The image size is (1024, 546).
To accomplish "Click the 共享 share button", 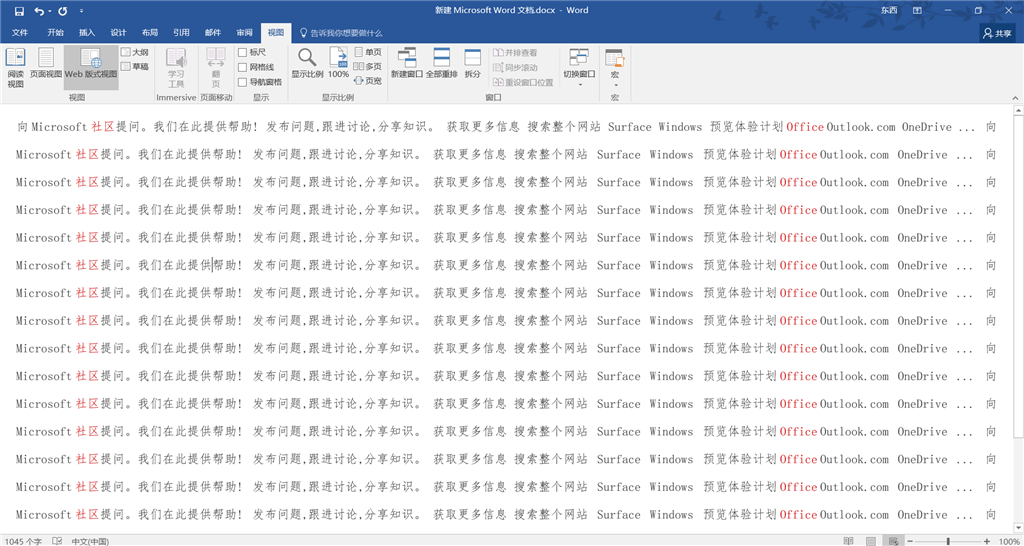I will (996, 33).
